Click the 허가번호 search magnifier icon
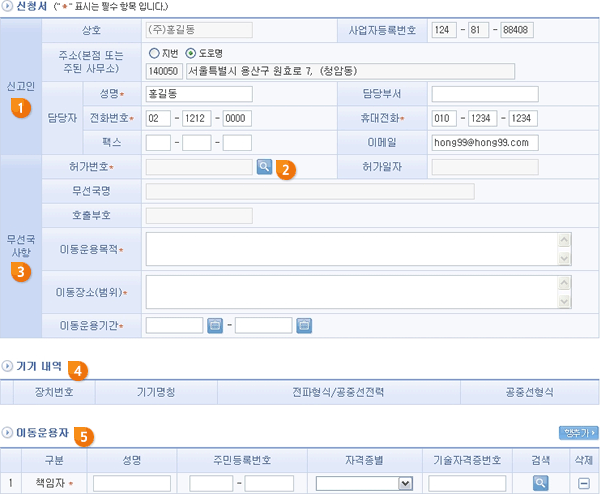Image resolution: width=600 pixels, height=494 pixels. pyautogui.click(x=263, y=166)
